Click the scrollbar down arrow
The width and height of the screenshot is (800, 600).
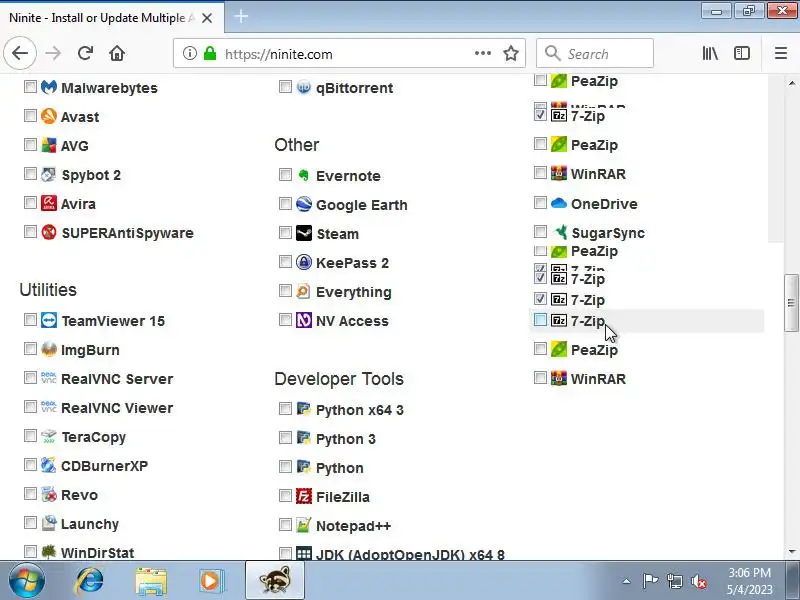pyautogui.click(x=792, y=551)
